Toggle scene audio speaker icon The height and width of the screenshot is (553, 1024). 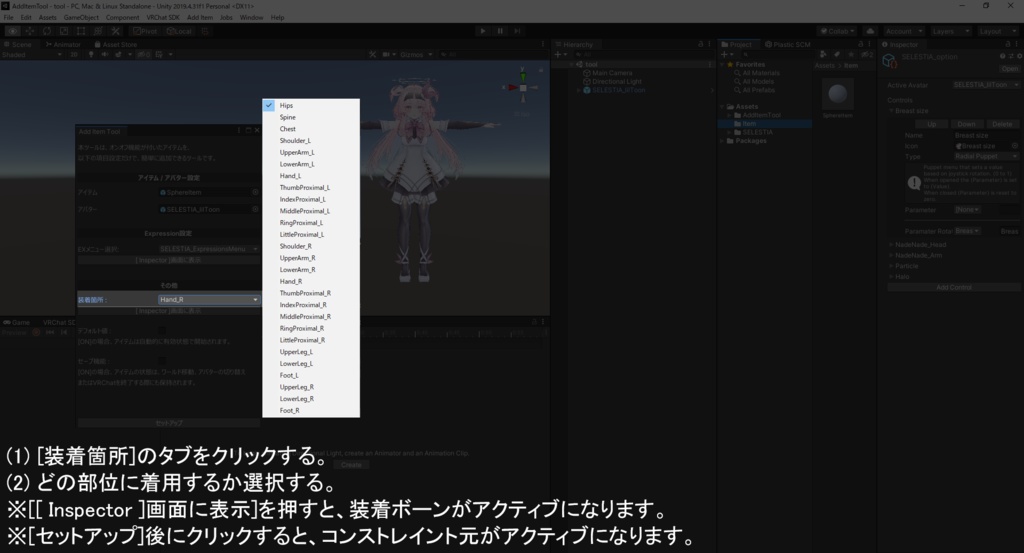coord(104,55)
